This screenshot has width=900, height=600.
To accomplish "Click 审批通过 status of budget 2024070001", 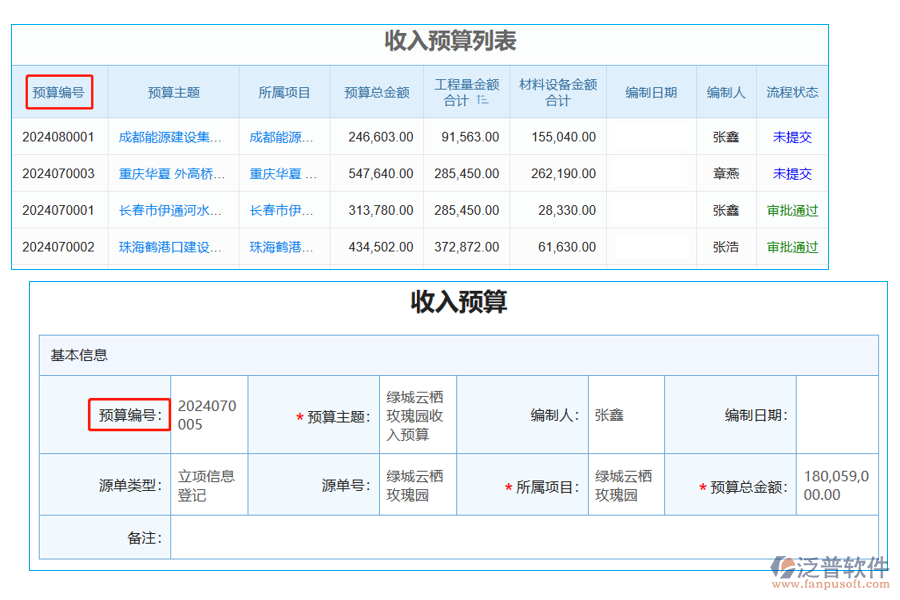I will 792,210.
